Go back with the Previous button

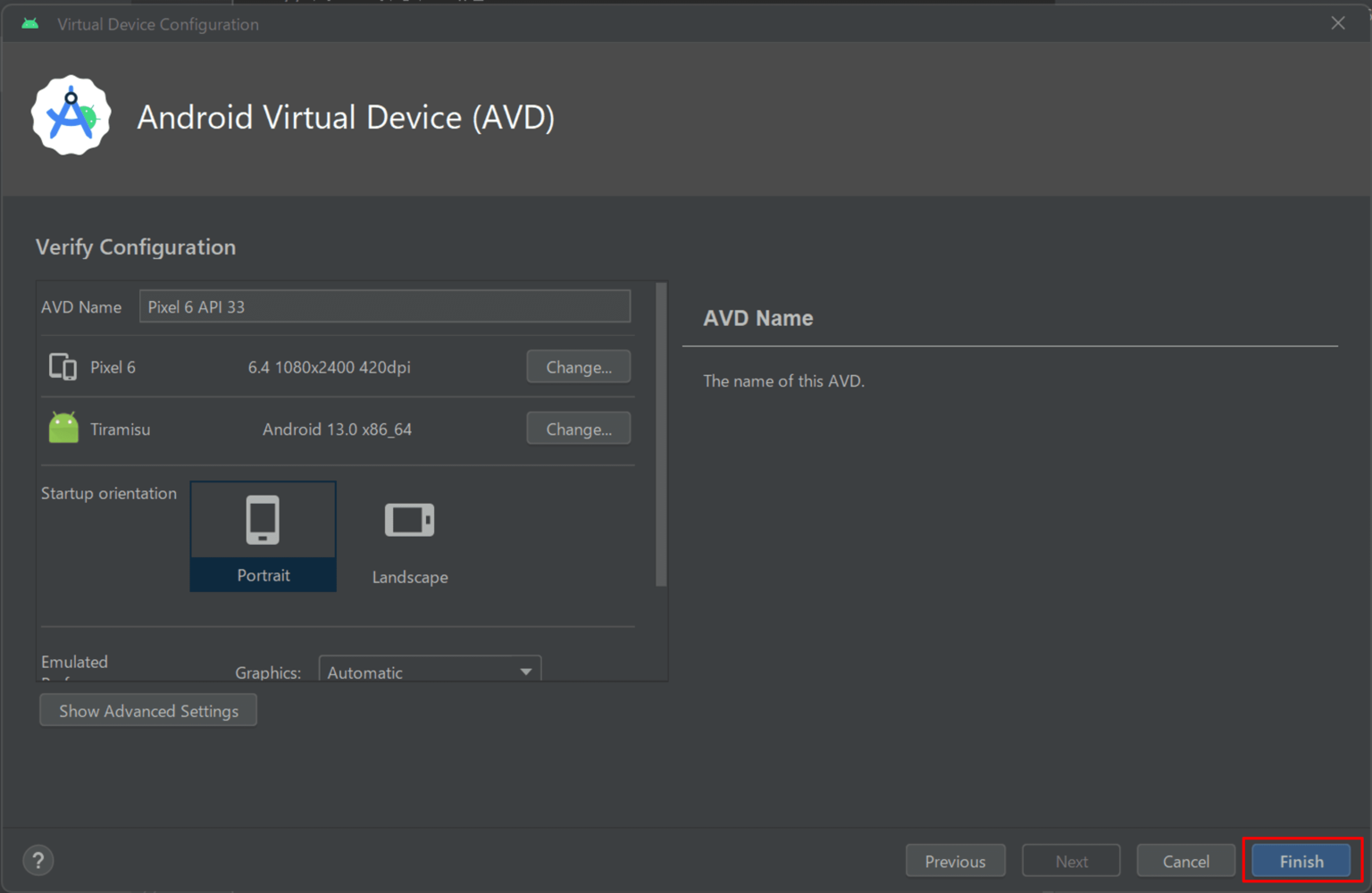(955, 861)
